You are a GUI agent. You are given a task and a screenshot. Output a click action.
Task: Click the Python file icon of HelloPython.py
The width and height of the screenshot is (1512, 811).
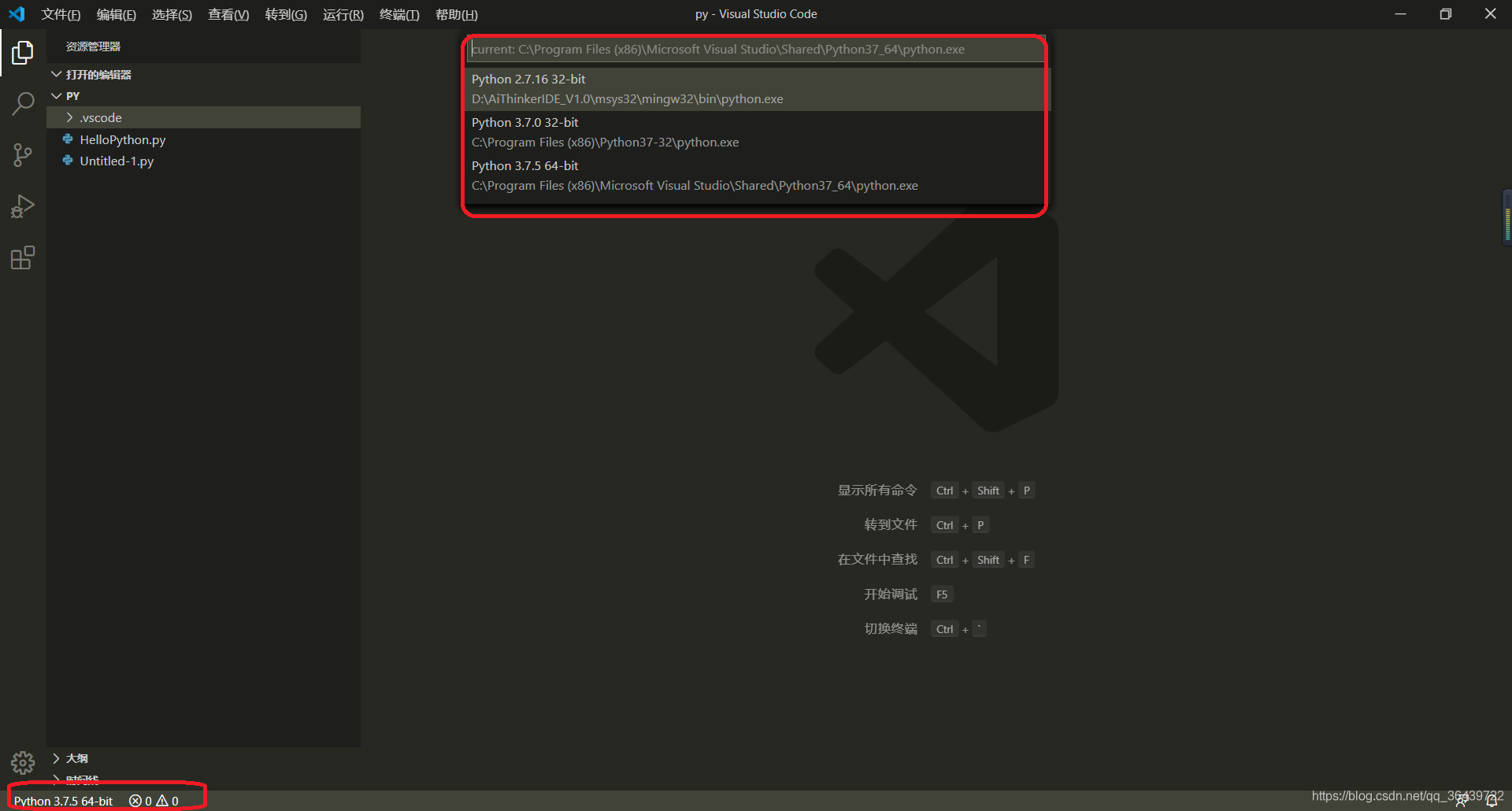(x=69, y=139)
